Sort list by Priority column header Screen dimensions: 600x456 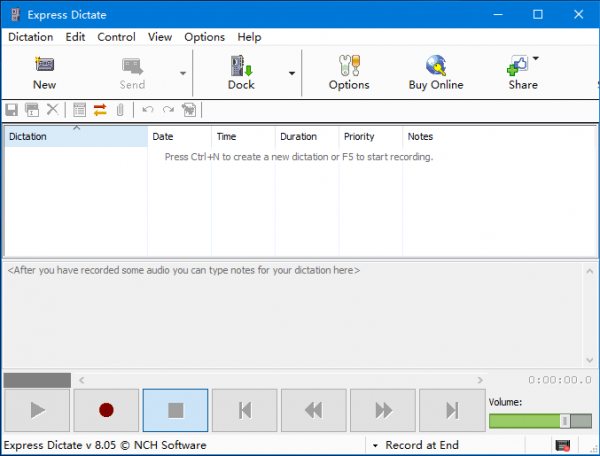pos(359,136)
